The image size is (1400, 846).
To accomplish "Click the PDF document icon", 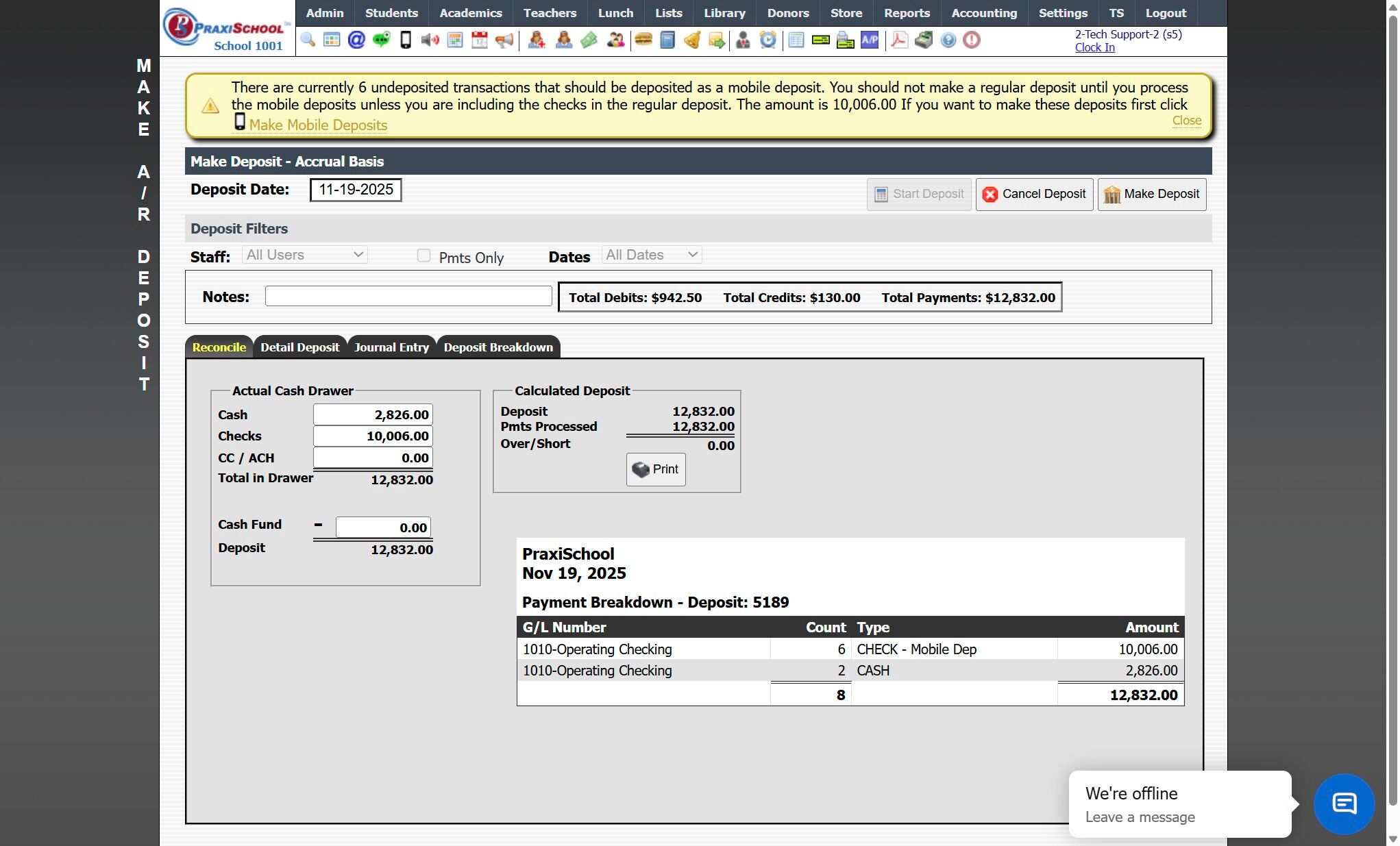I will click(x=899, y=40).
